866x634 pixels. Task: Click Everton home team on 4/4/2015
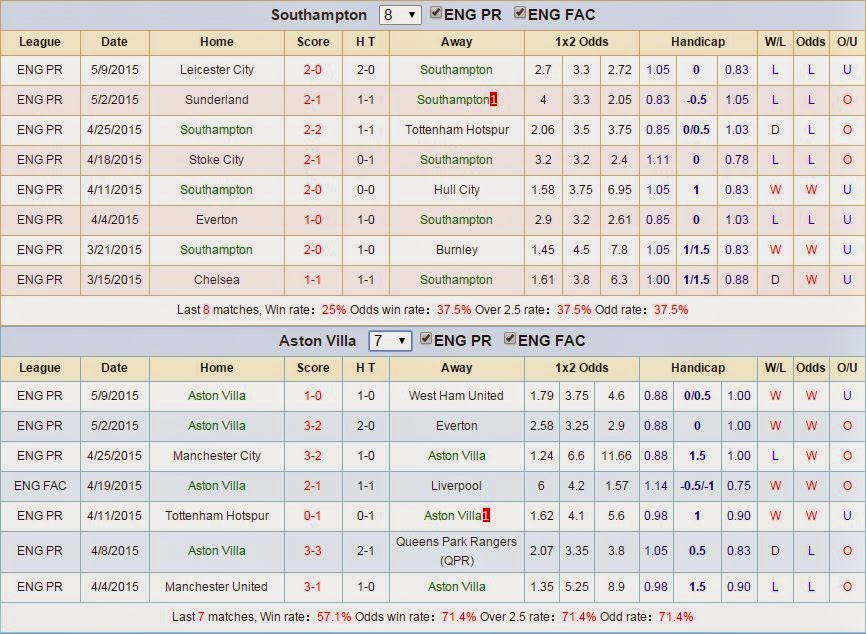(x=216, y=219)
